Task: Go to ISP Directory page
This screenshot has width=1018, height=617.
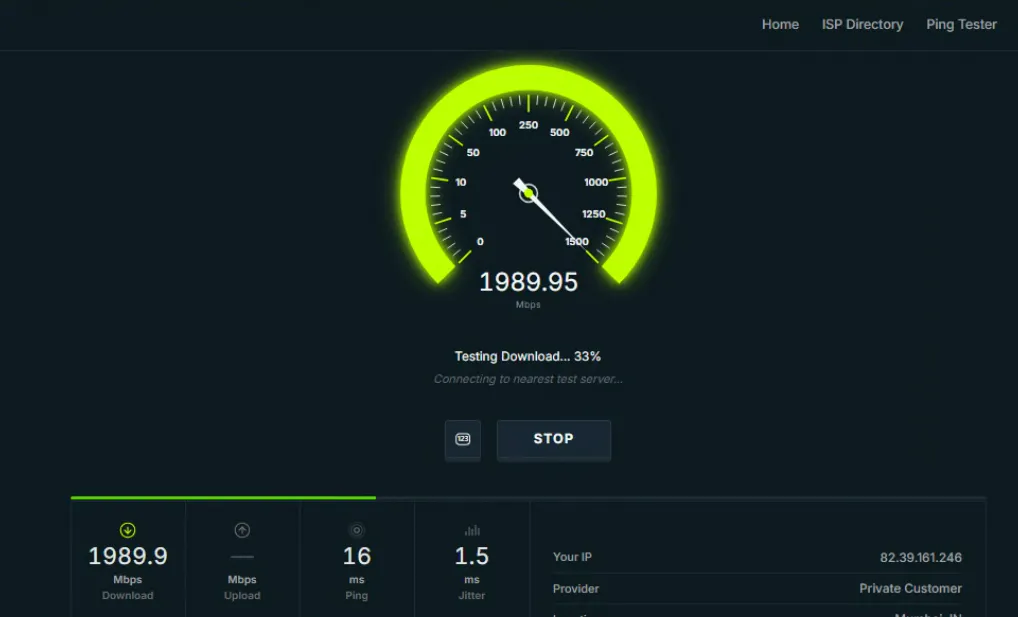Action: pyautogui.click(x=862, y=25)
